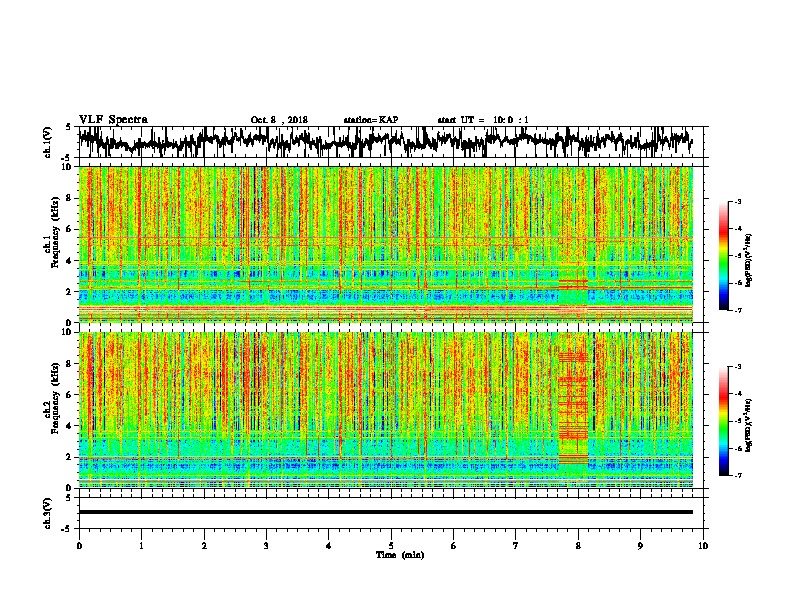
Task: Click the ch.1 spectrogram panel
Action: (x=385, y=244)
